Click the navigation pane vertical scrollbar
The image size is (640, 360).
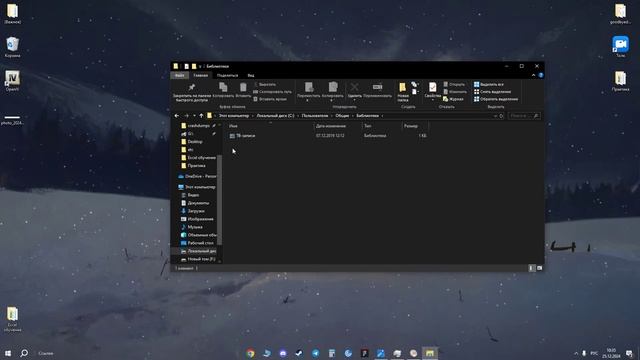pyautogui.click(x=220, y=200)
